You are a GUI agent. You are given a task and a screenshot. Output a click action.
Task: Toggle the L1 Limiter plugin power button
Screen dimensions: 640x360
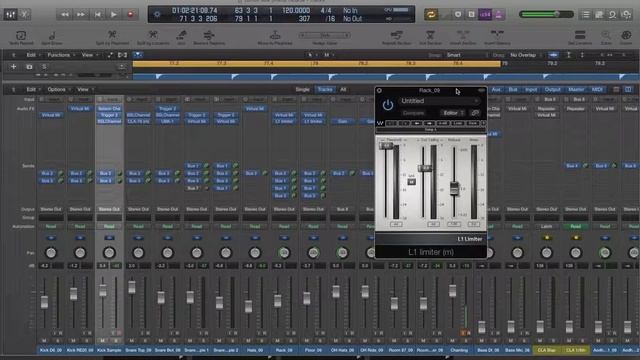coord(388,105)
